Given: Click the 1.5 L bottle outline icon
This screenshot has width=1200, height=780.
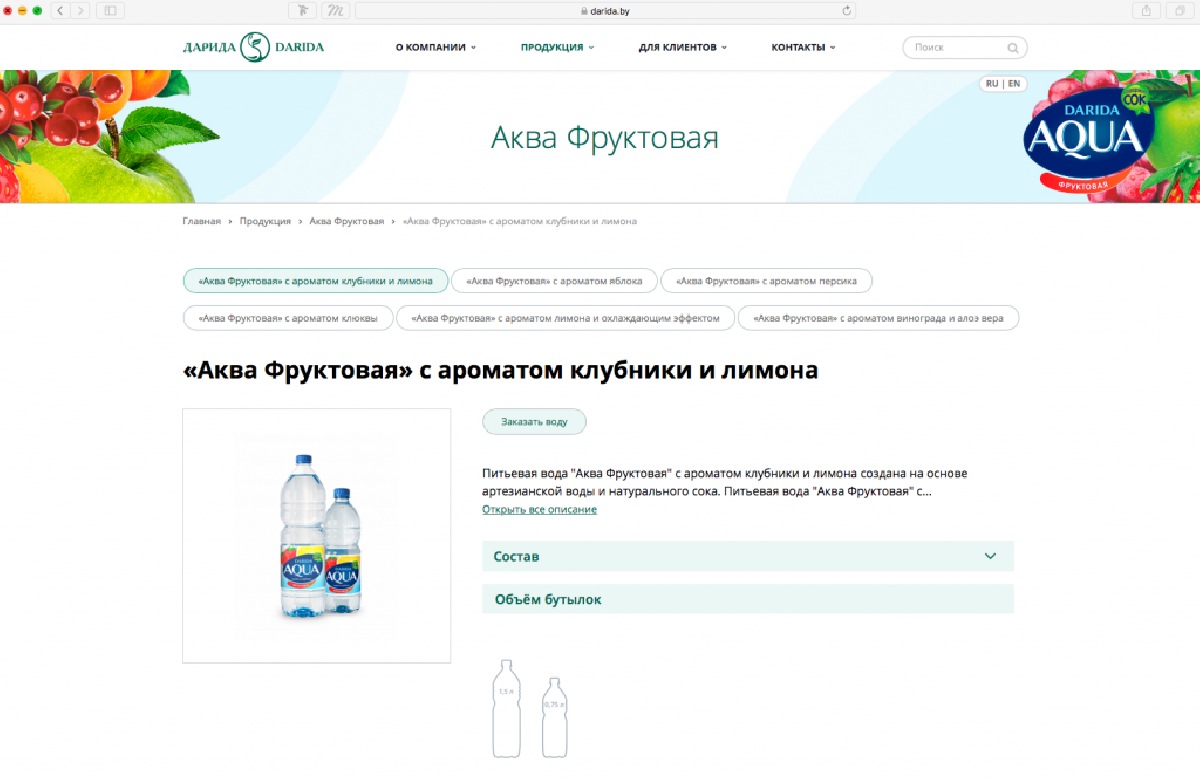Looking at the screenshot, I should tap(506, 707).
